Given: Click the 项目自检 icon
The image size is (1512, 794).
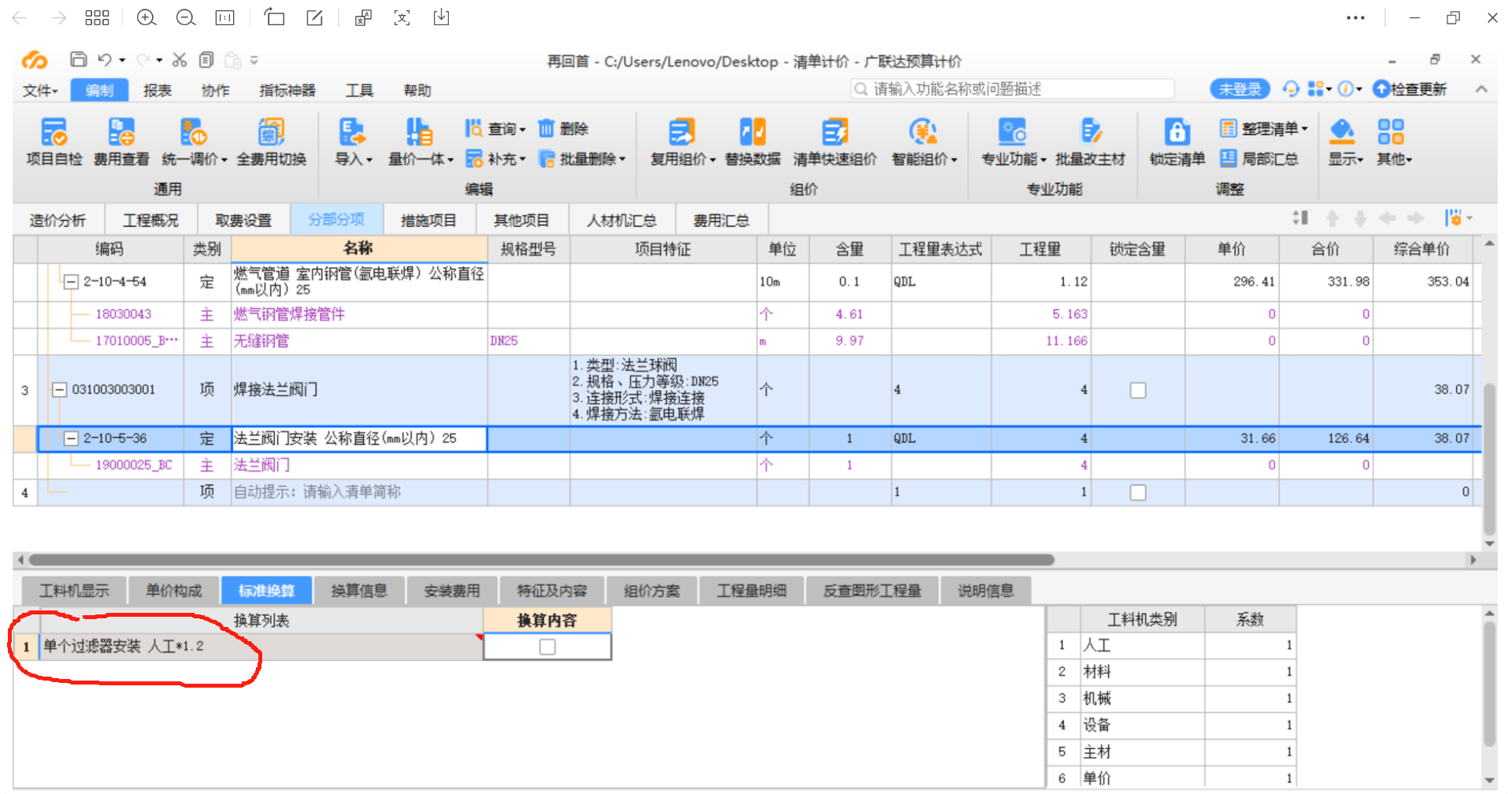Looking at the screenshot, I should 54,132.
